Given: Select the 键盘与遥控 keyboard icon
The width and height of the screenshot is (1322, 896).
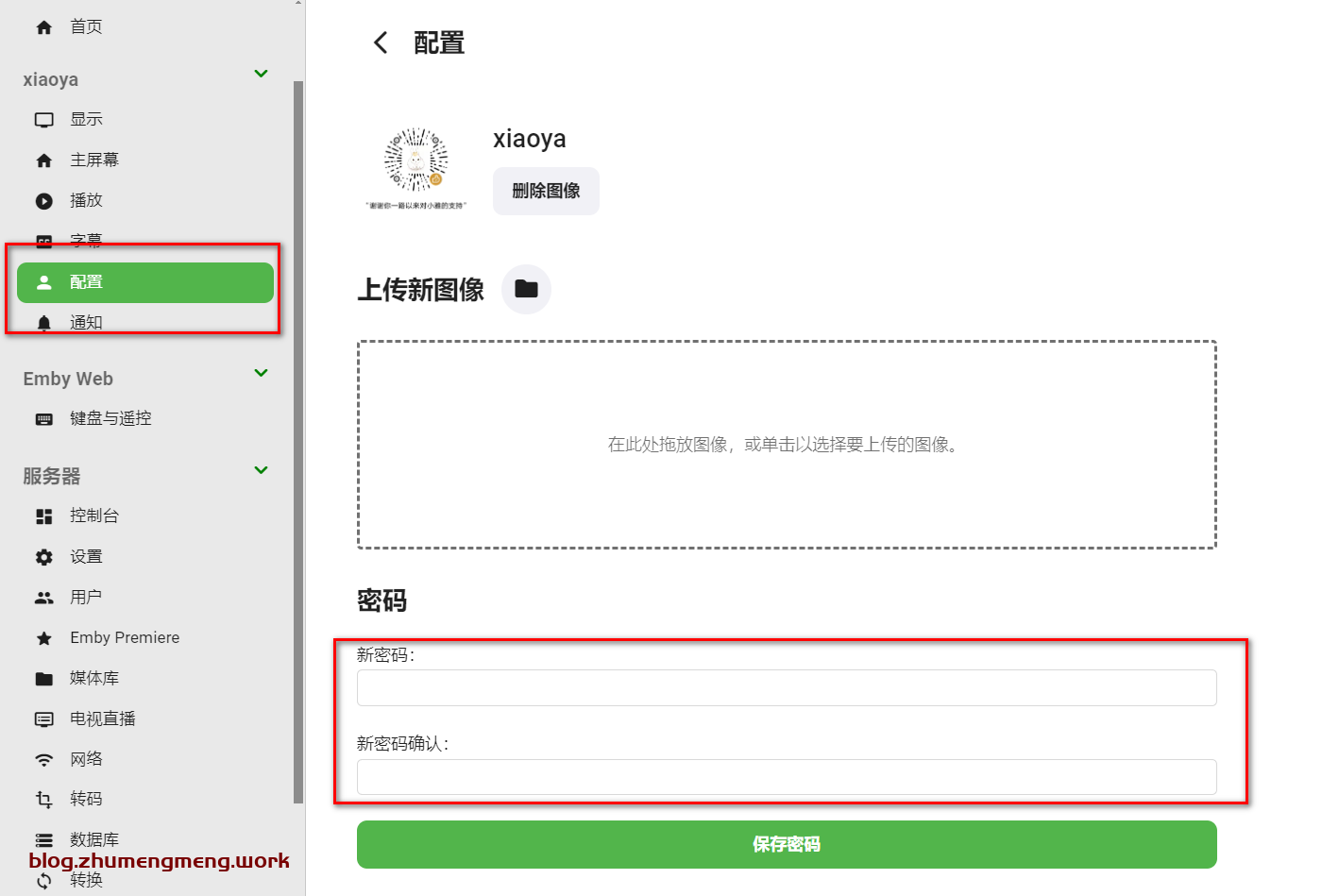Looking at the screenshot, I should 43,418.
